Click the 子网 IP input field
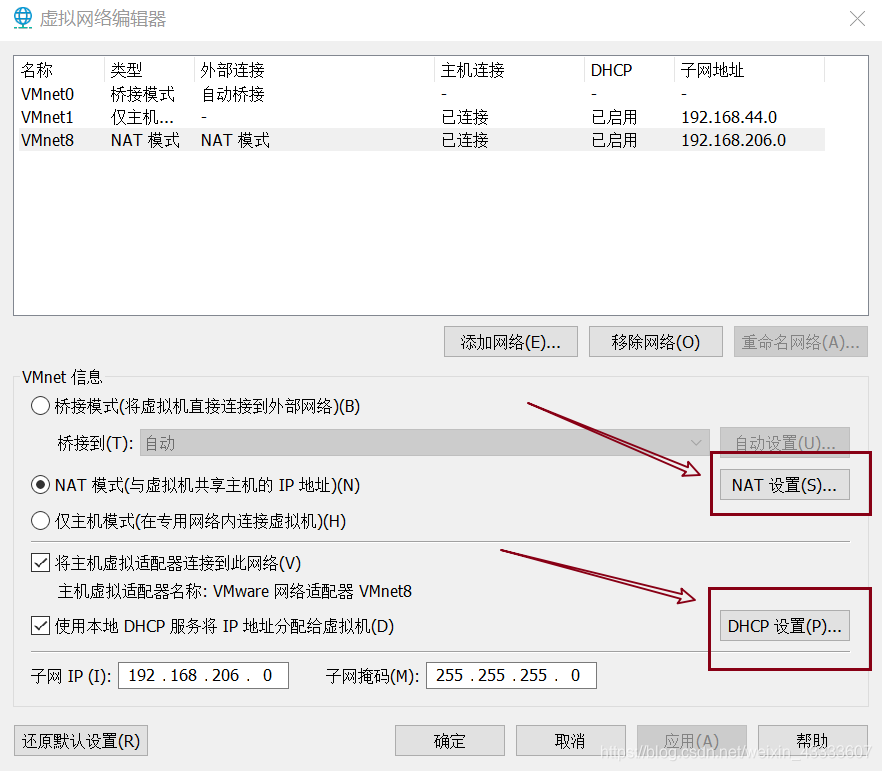The image size is (882, 771). pos(204,675)
